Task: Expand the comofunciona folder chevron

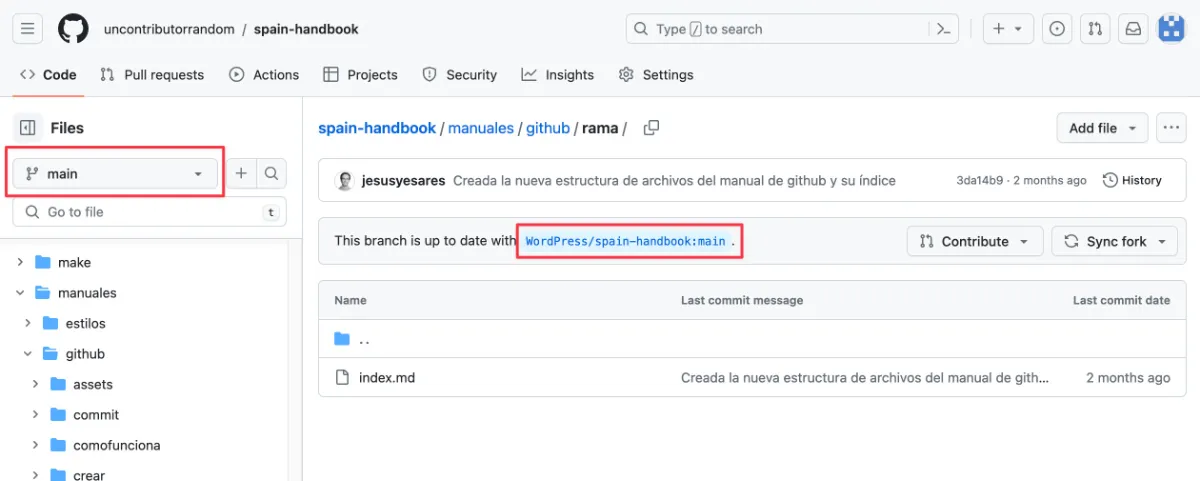Action: click(x=36, y=445)
